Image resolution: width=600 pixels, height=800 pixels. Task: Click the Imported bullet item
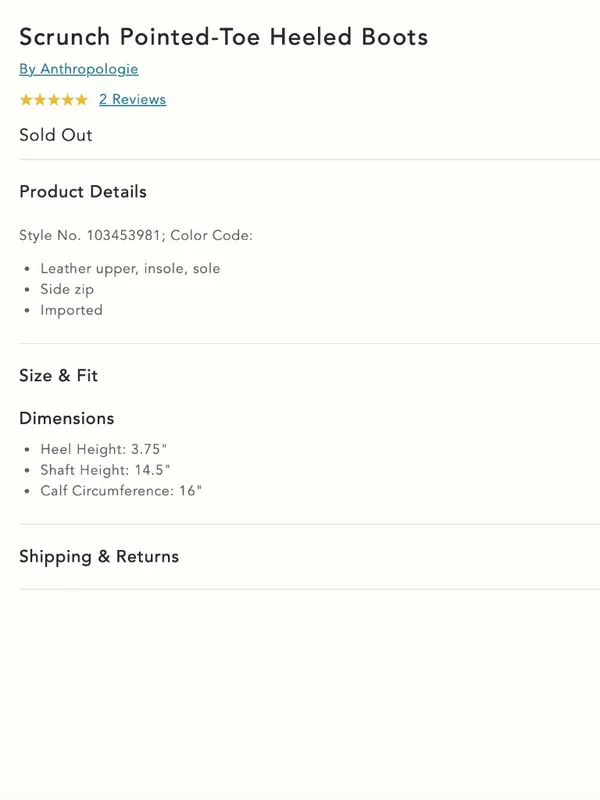pos(71,310)
